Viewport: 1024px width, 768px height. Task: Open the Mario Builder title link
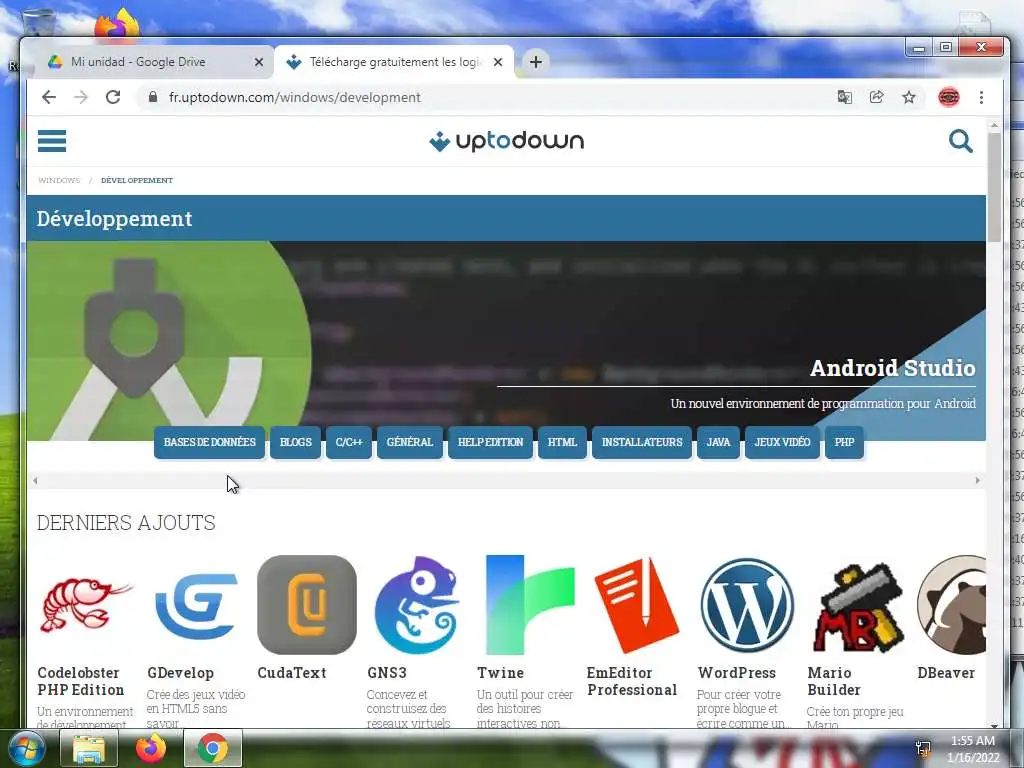pyautogui.click(x=834, y=681)
